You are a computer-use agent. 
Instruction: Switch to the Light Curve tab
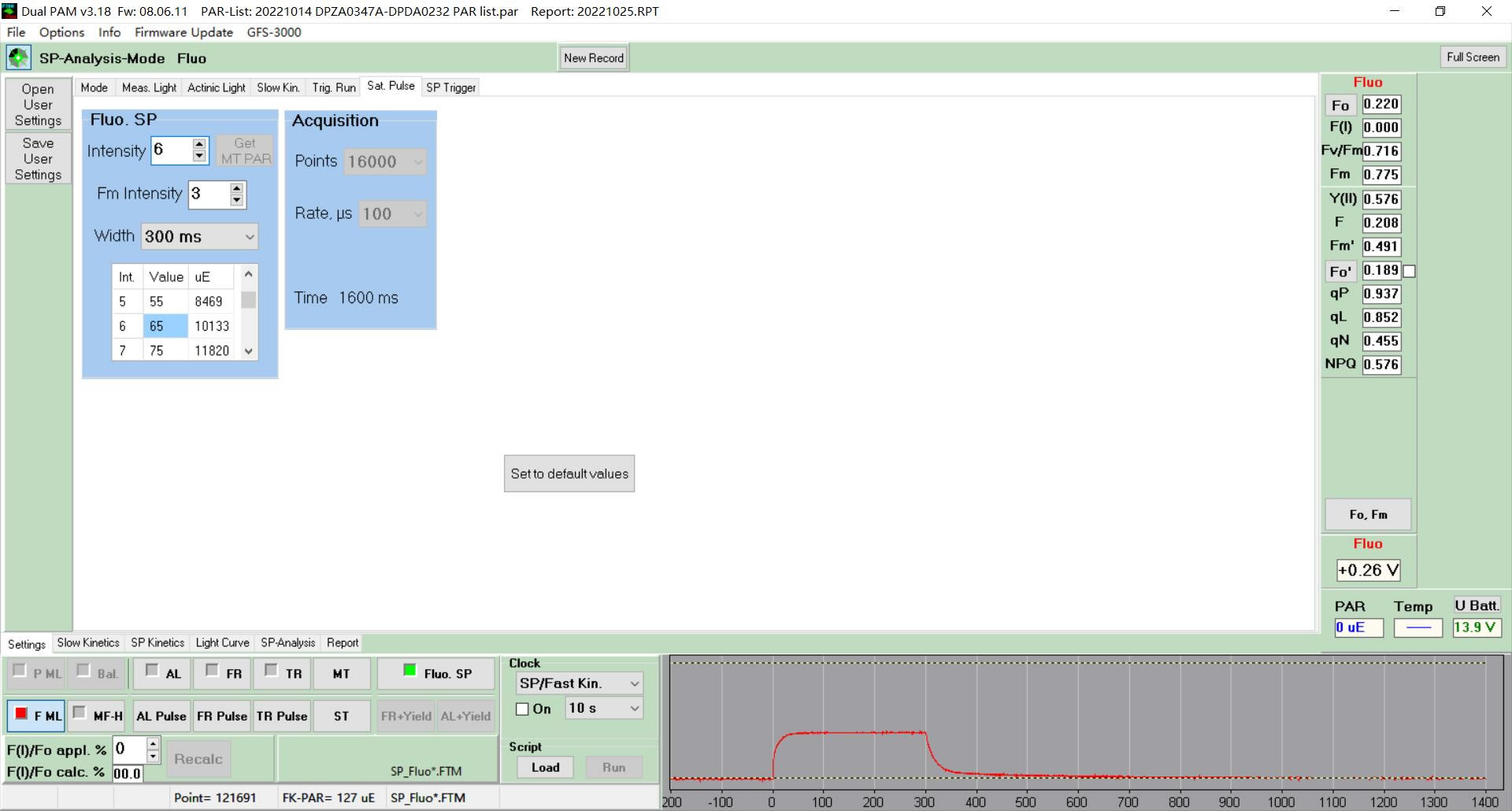pyautogui.click(x=222, y=643)
